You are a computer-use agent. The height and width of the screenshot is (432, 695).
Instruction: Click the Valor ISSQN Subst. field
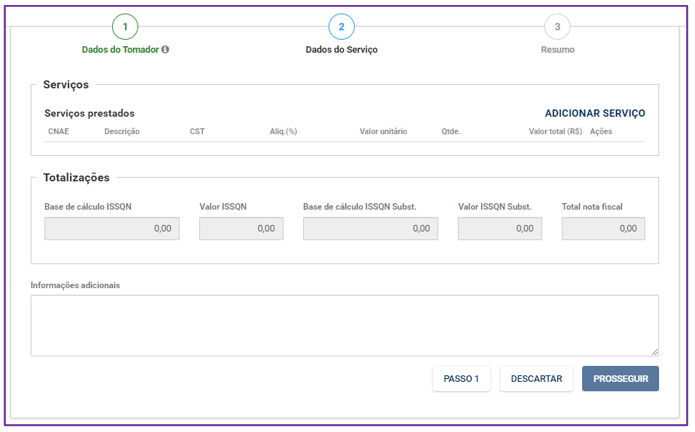click(x=500, y=229)
